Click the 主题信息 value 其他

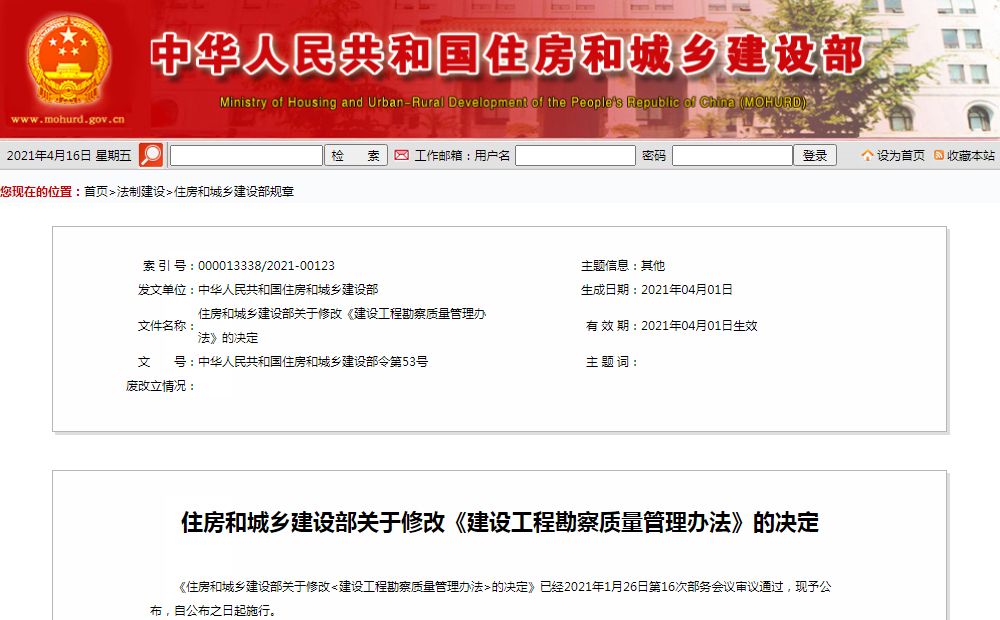tap(653, 265)
